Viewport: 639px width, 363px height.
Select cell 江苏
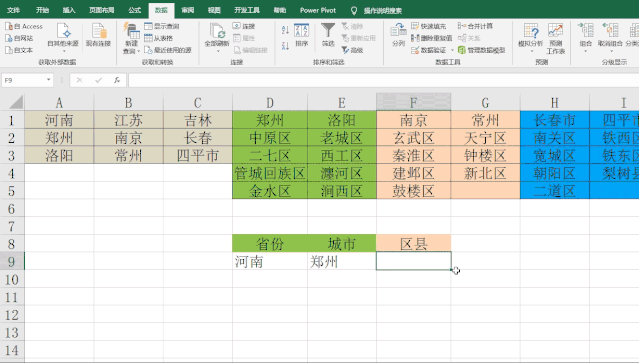point(128,120)
